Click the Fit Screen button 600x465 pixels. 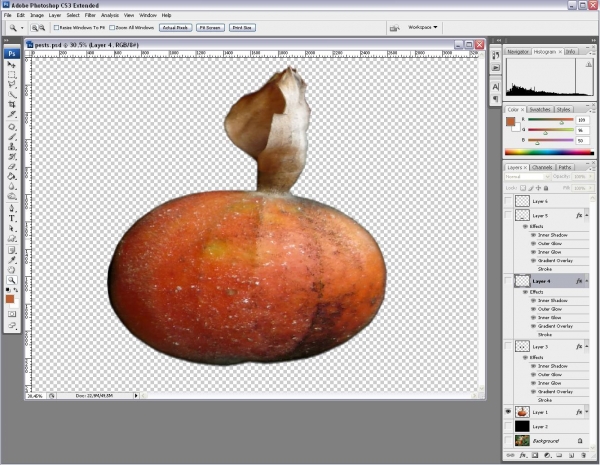click(x=210, y=28)
